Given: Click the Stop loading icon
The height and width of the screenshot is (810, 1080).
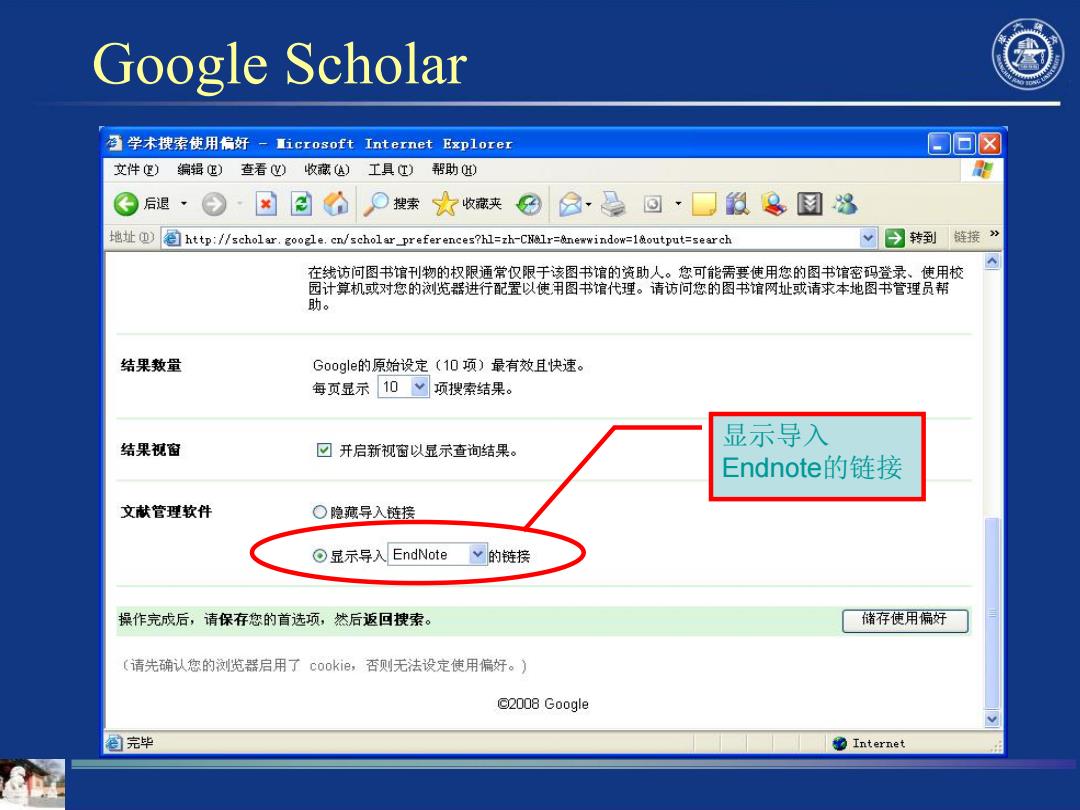Looking at the screenshot, I should click(x=266, y=204).
